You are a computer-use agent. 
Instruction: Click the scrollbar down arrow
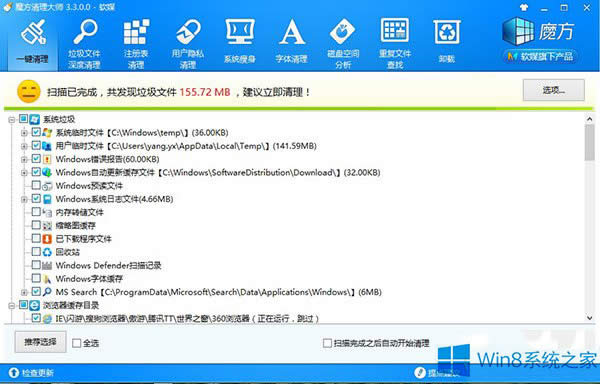click(x=590, y=318)
